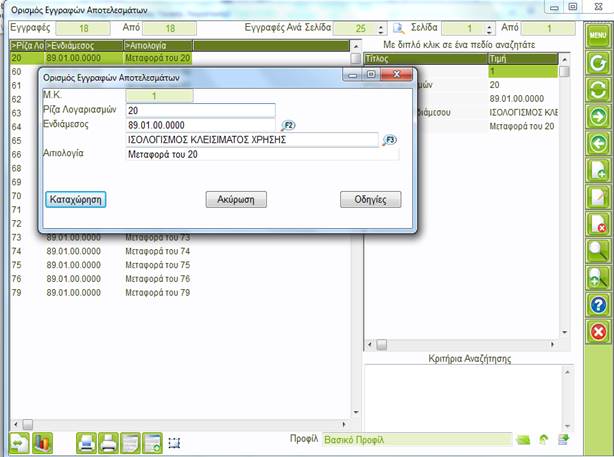The width and height of the screenshot is (614, 457).
Task: Click the delete record icon with red X
Action: (x=598, y=224)
